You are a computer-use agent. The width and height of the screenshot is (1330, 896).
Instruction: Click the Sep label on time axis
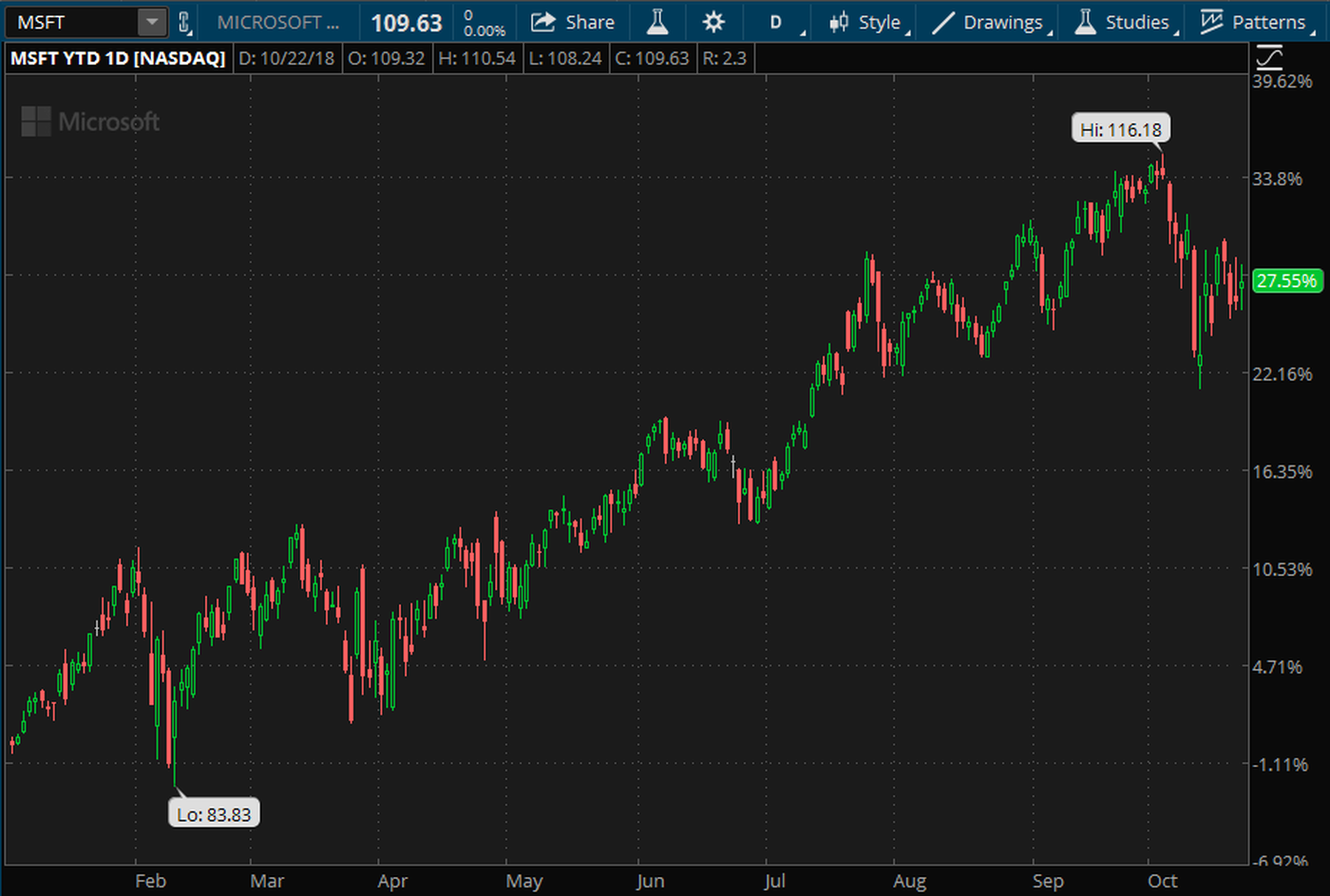tap(1048, 881)
